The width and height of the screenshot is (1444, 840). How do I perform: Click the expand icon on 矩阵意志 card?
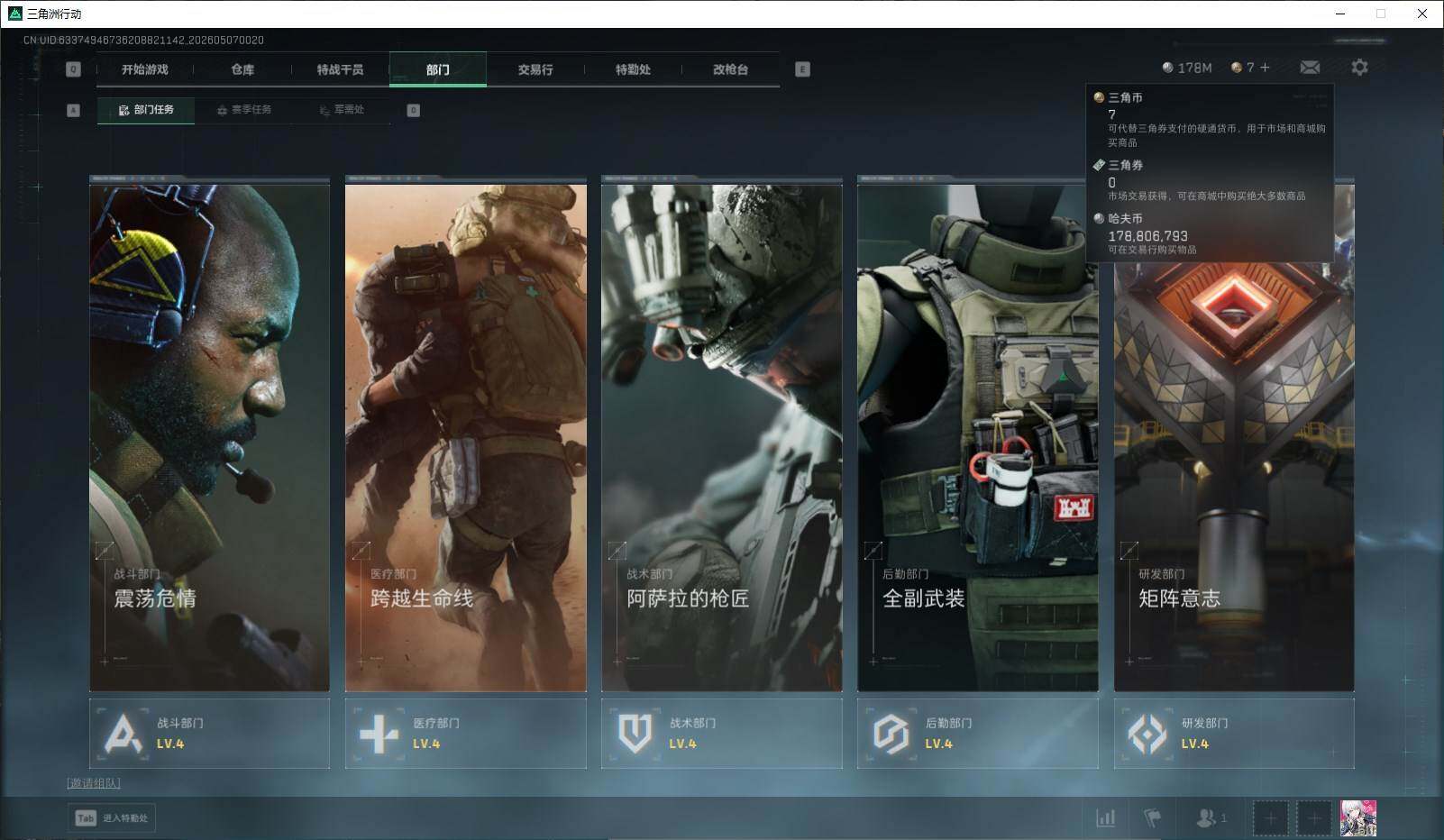tap(1129, 550)
